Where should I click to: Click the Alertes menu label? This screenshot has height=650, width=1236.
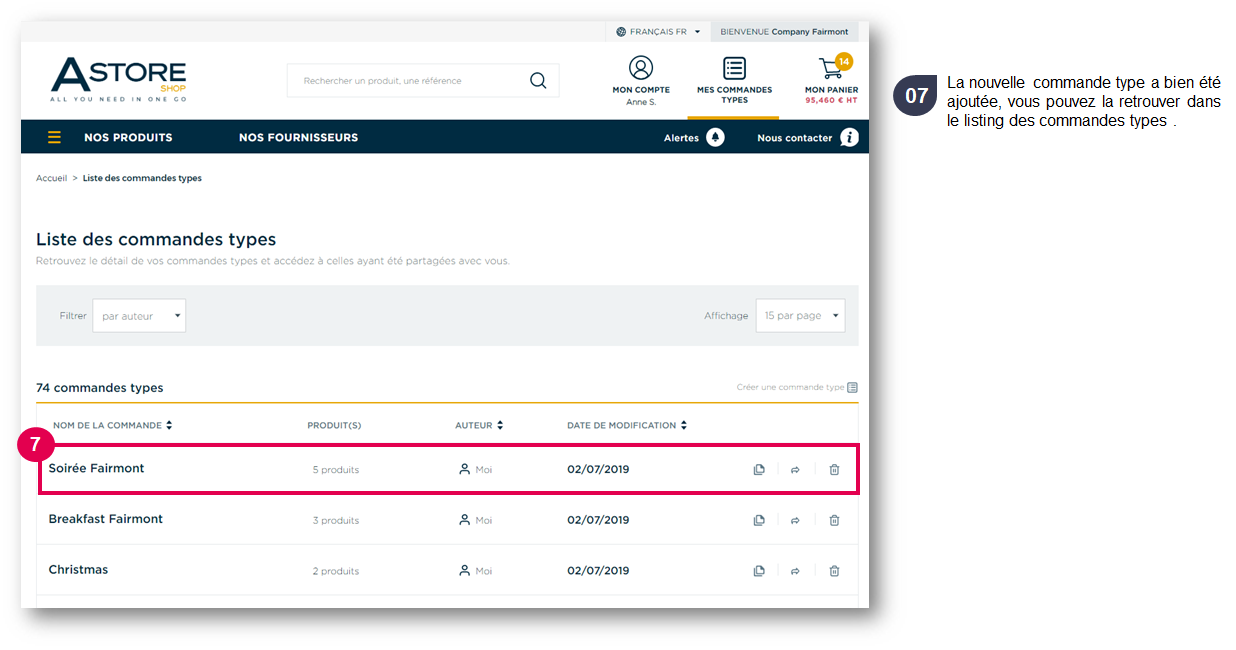coord(681,138)
